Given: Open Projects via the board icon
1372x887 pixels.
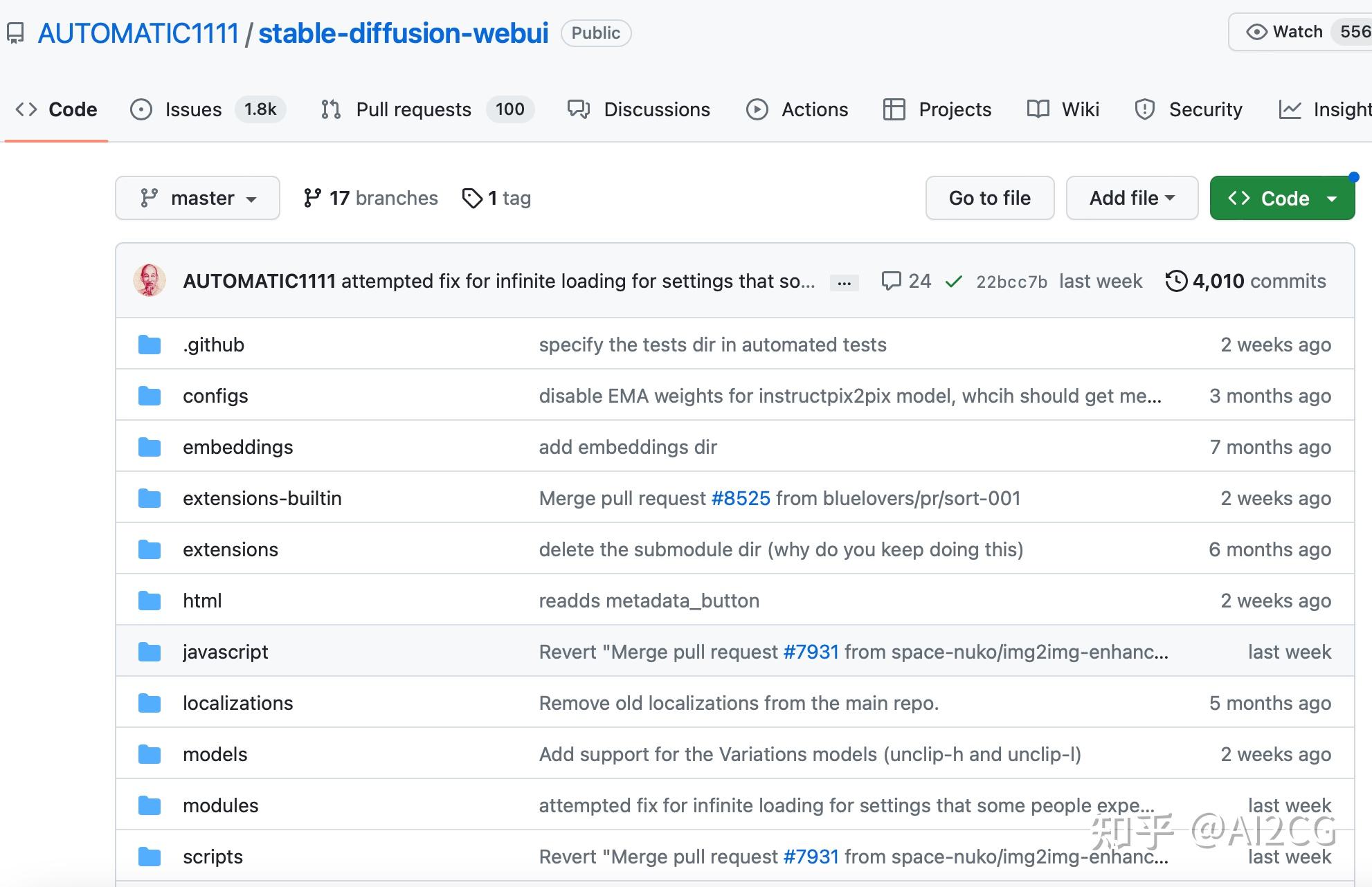Looking at the screenshot, I should tap(894, 109).
